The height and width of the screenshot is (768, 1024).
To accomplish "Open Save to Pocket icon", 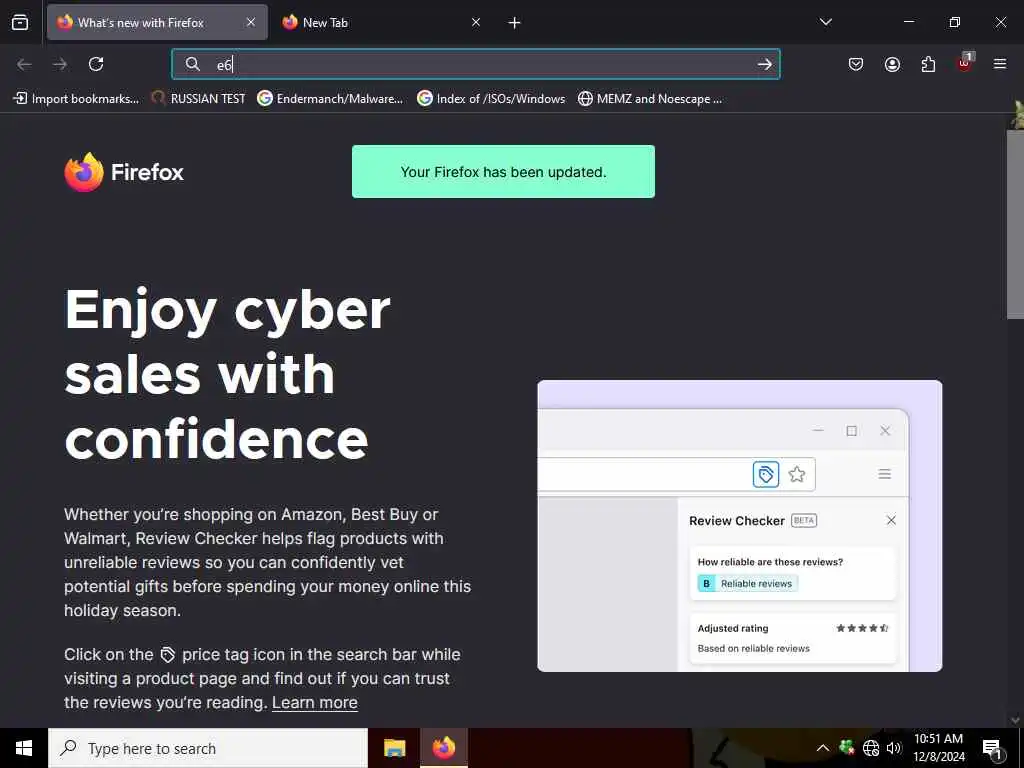I will (x=856, y=64).
